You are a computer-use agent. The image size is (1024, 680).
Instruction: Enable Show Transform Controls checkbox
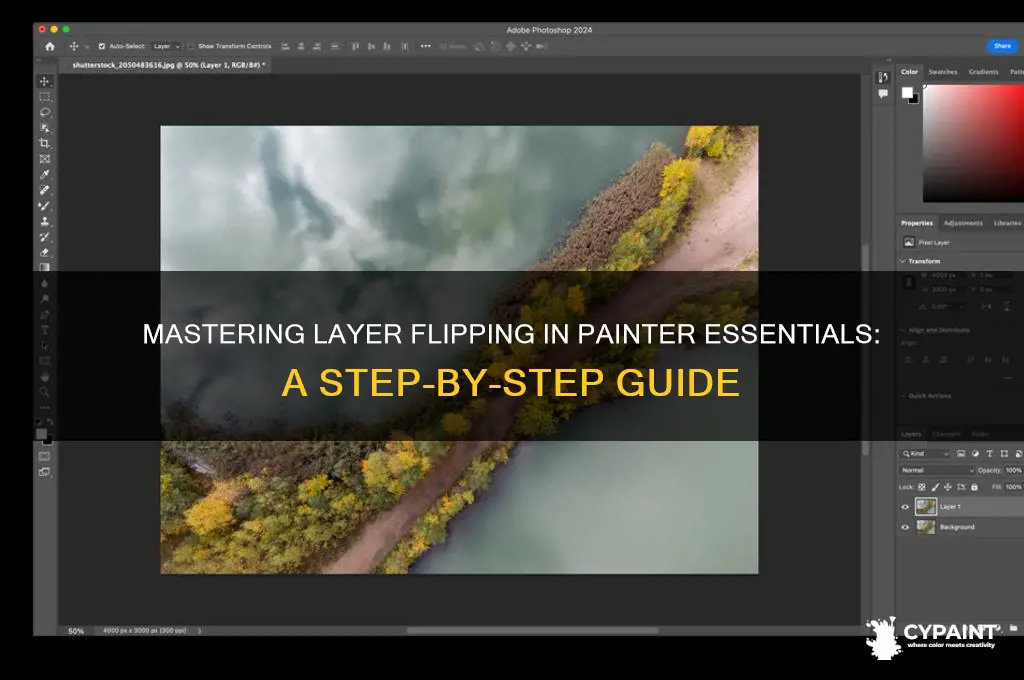point(191,46)
